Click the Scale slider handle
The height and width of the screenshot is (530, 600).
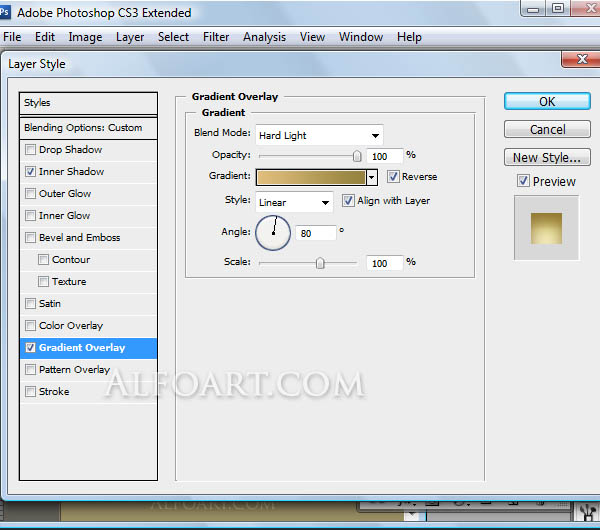click(320, 263)
